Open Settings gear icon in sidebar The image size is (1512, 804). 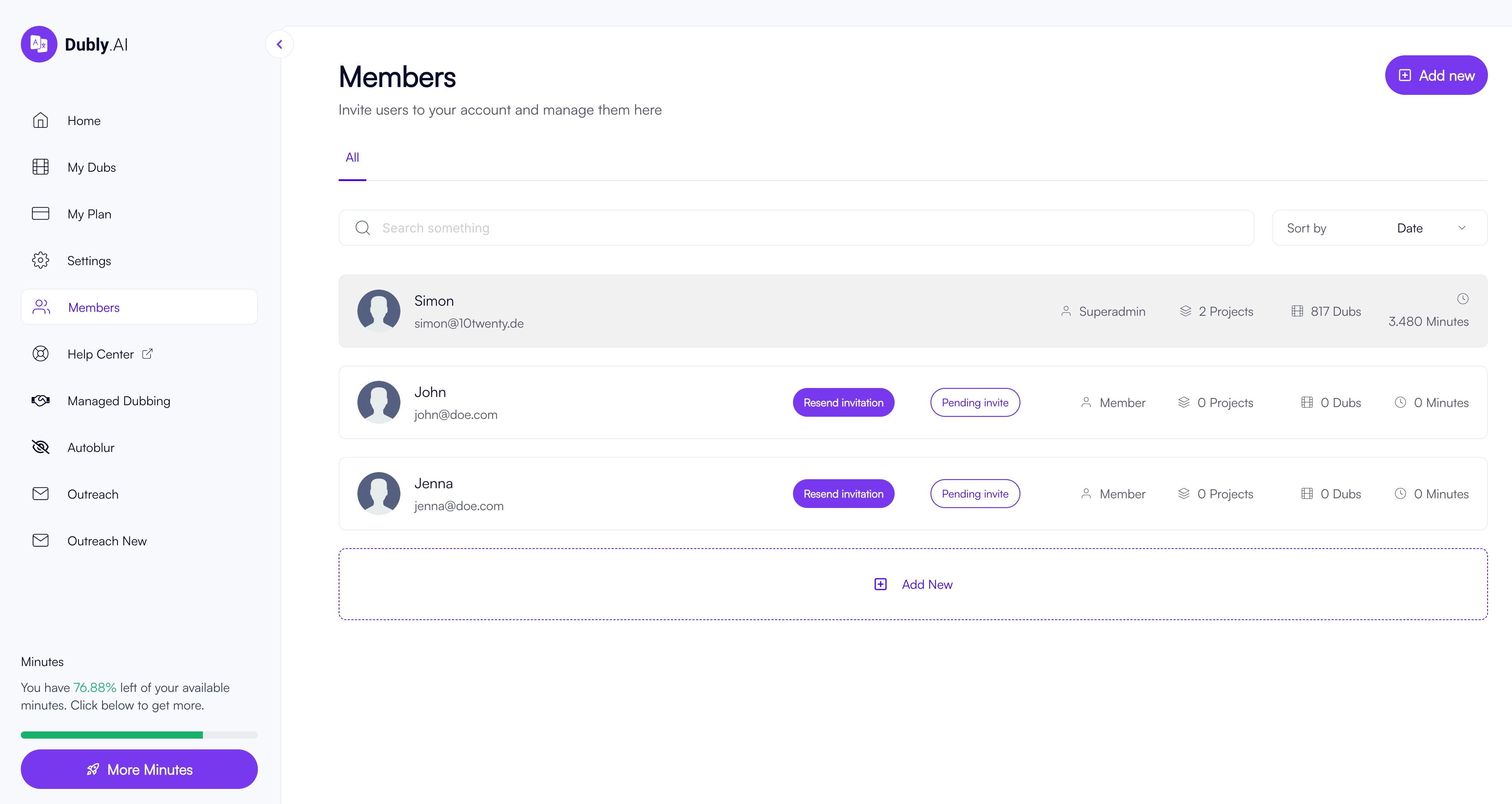point(41,260)
